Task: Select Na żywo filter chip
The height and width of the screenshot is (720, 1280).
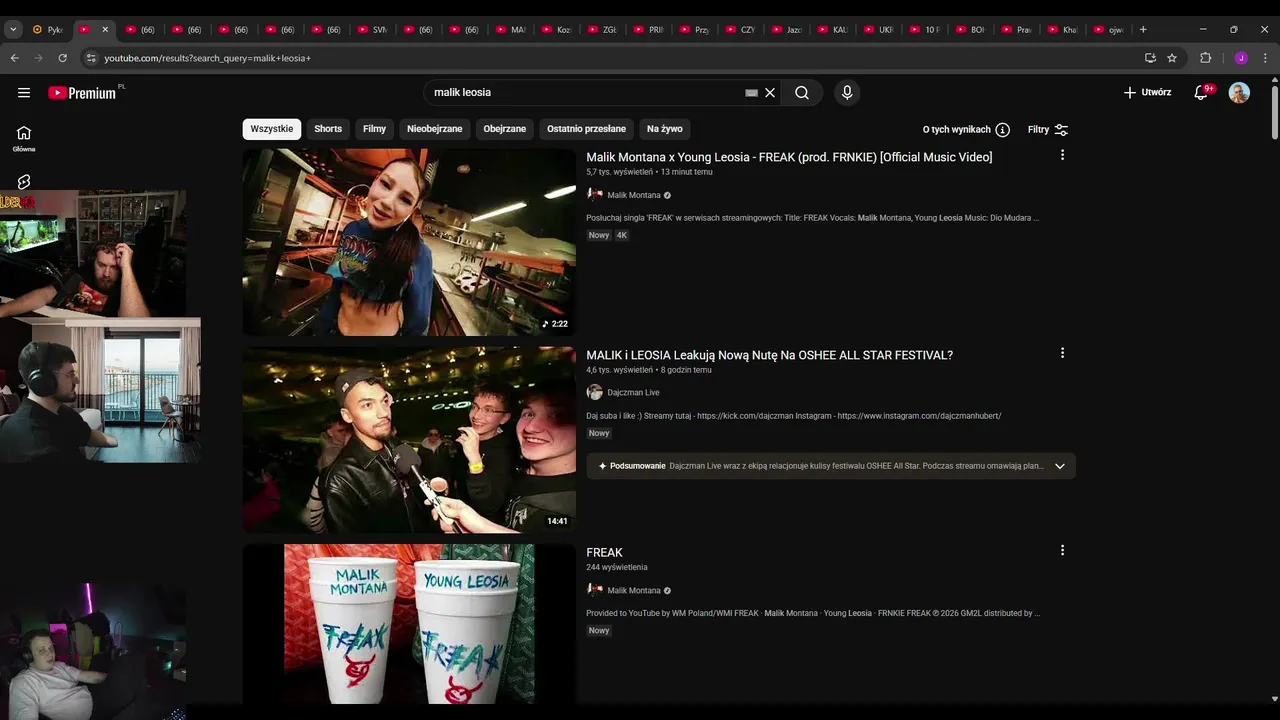Action: click(x=664, y=129)
